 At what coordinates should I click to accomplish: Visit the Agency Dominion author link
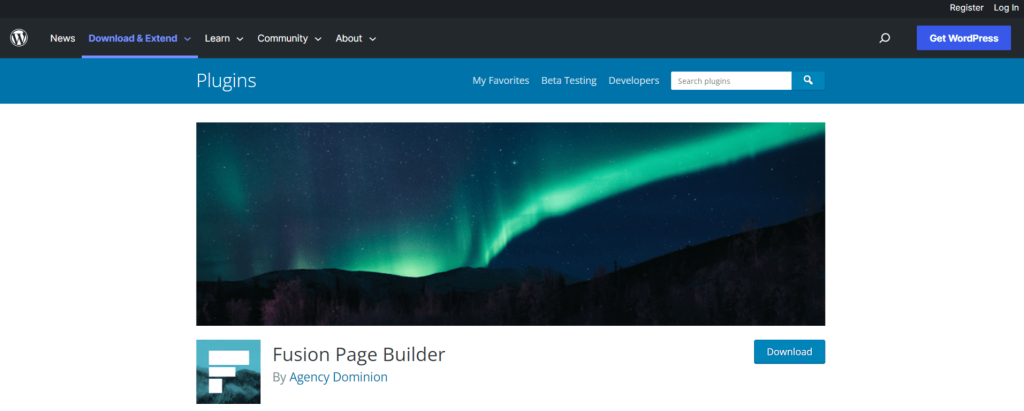pos(338,377)
